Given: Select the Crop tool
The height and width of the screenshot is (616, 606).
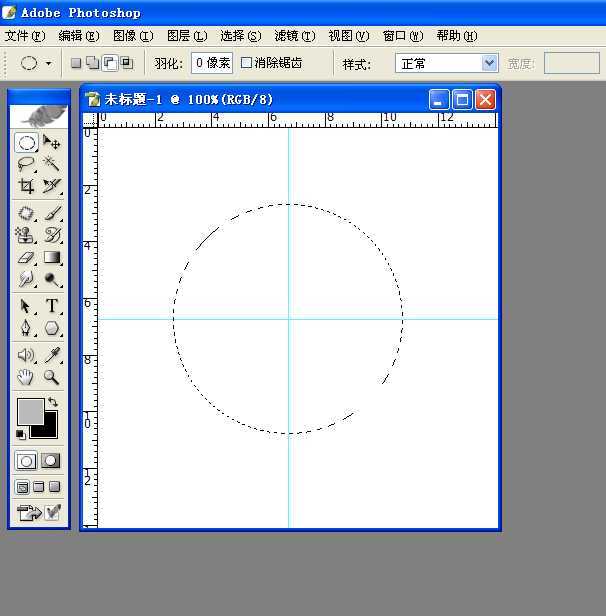Looking at the screenshot, I should pyautogui.click(x=27, y=186).
